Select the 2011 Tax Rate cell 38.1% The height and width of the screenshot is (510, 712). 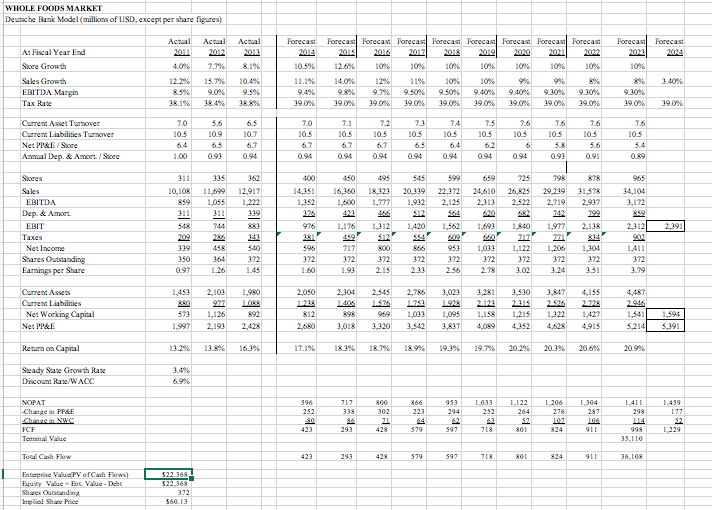pyautogui.click(x=179, y=103)
